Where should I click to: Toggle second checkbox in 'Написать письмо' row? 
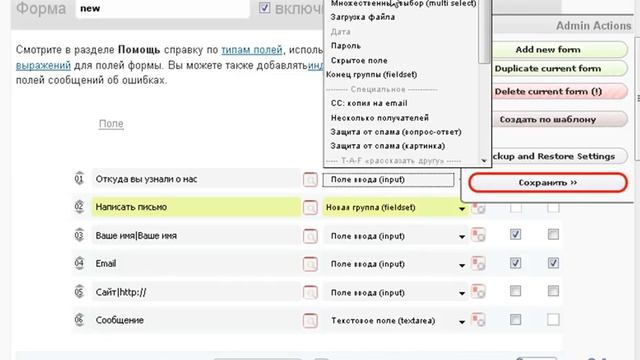(x=553, y=207)
